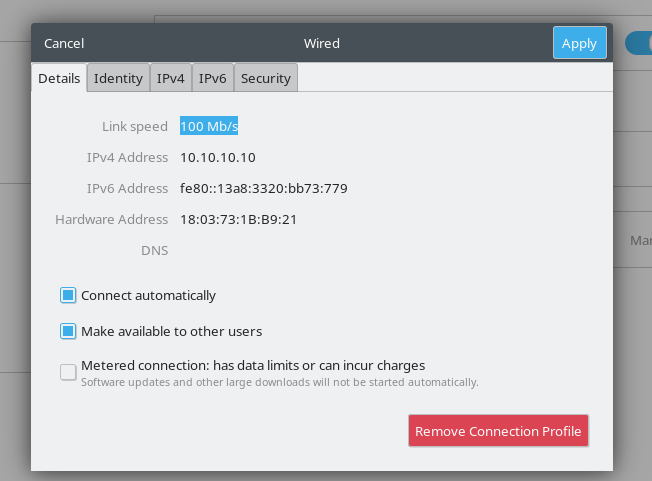
Task: Disable Connect automatically checkbox
Action: tap(68, 295)
